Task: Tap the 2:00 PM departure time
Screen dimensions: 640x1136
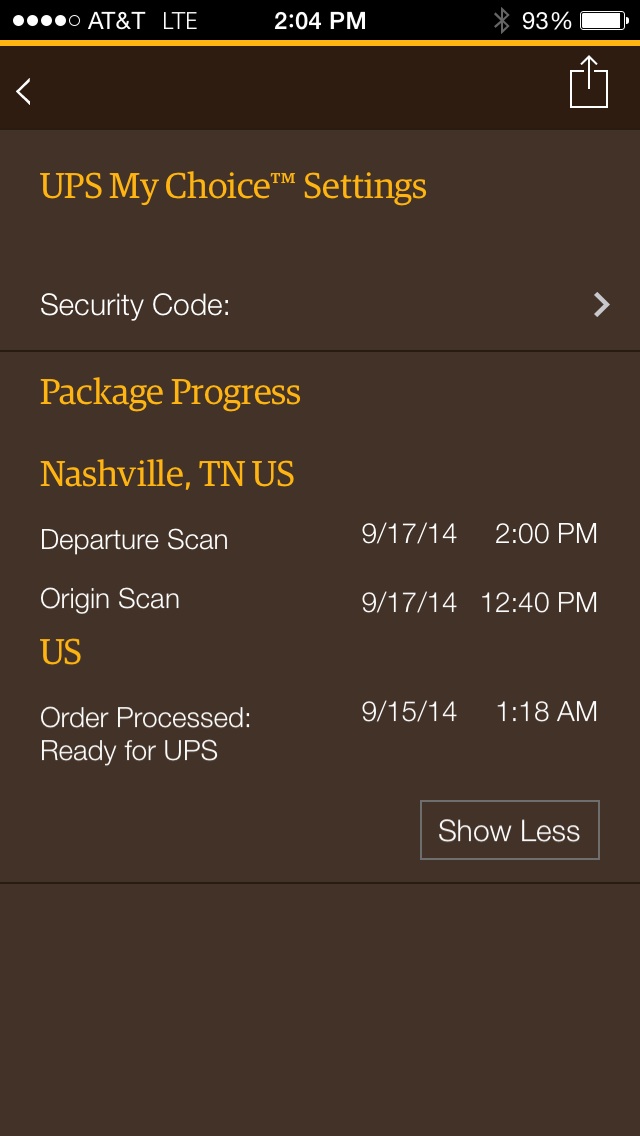Action: 547,534
